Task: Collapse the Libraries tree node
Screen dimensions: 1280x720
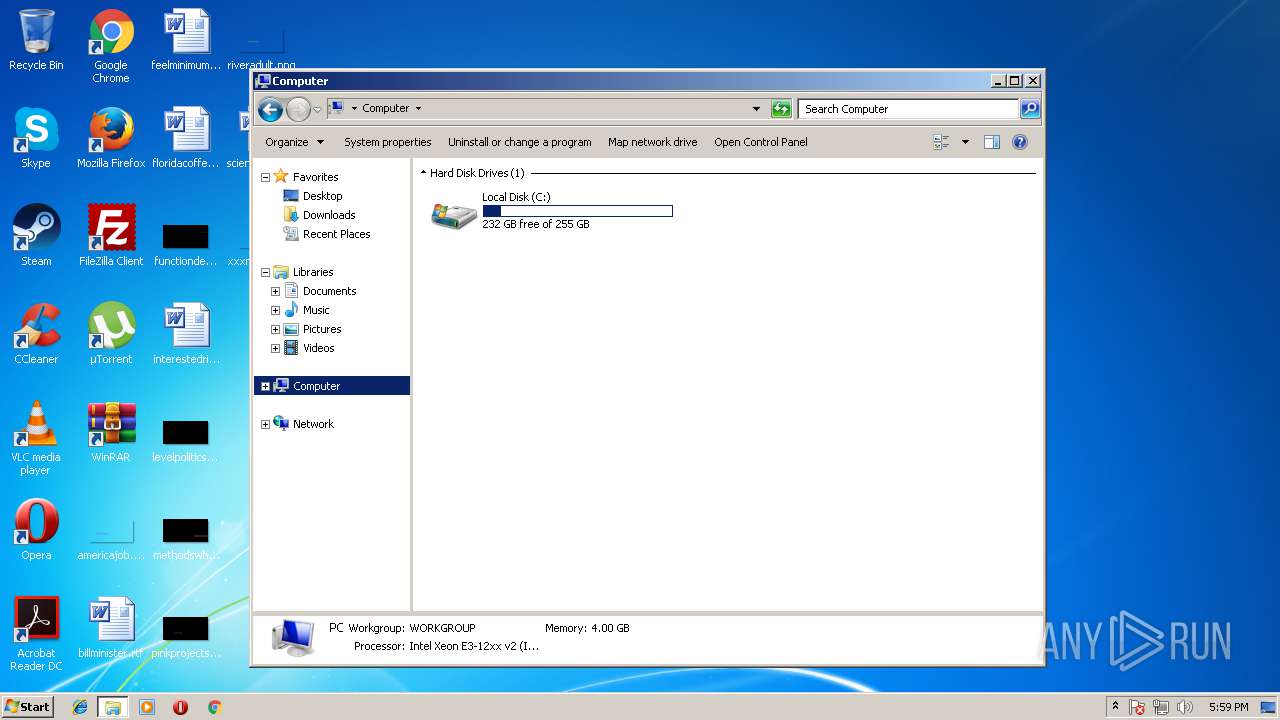Action: [265, 272]
